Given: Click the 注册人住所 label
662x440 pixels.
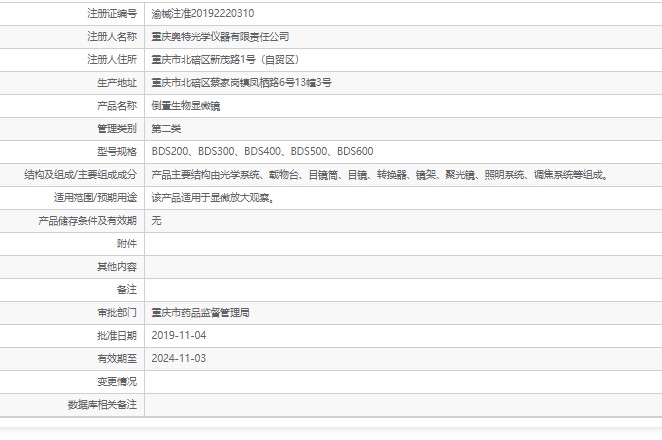Looking at the screenshot, I should point(112,60).
